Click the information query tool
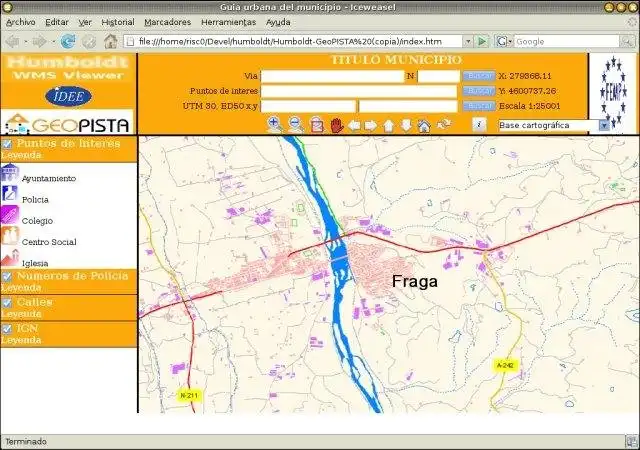This screenshot has width=640, height=450. tap(479, 125)
